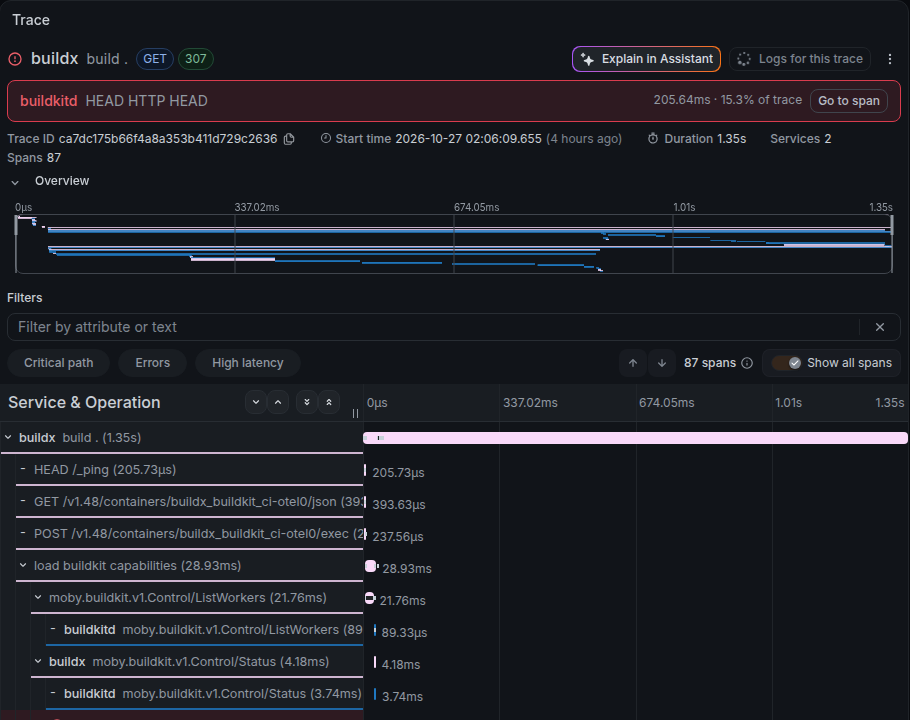The width and height of the screenshot is (910, 720).
Task: Apply the Errors filter
Action: (x=153, y=363)
